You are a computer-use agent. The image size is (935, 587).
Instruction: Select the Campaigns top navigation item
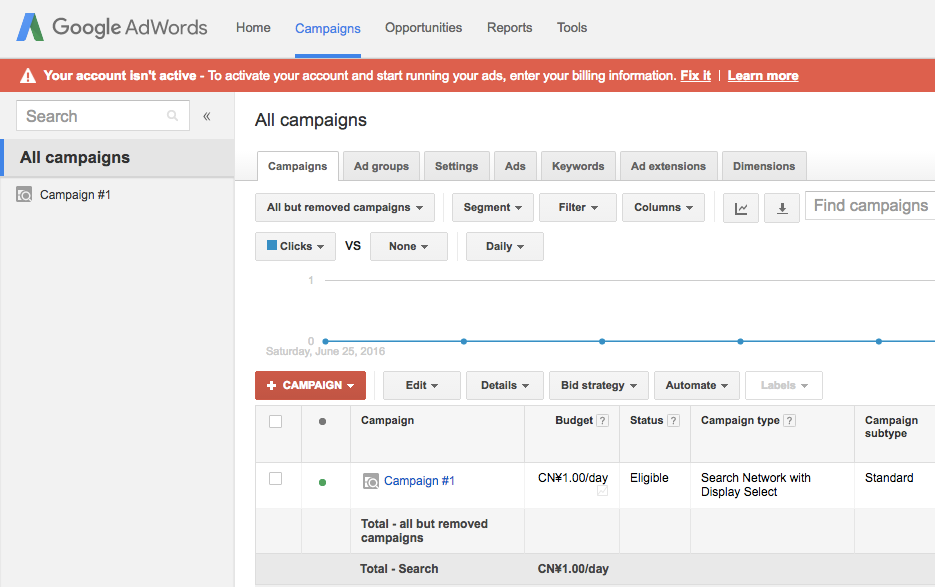(327, 28)
